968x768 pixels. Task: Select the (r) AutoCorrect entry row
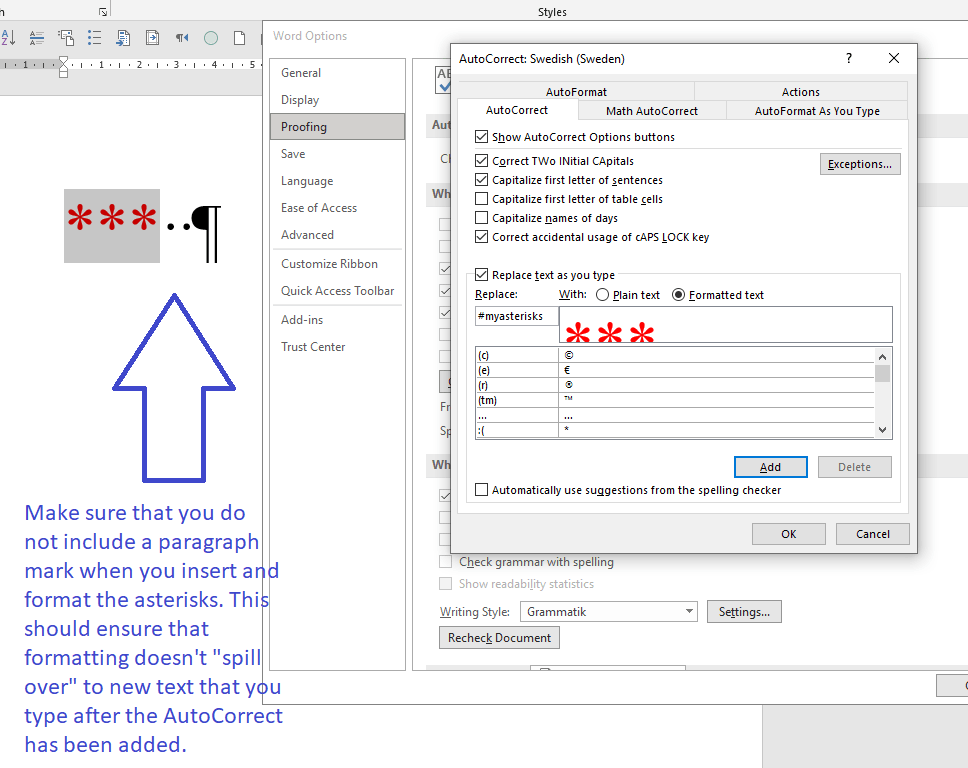pos(675,385)
